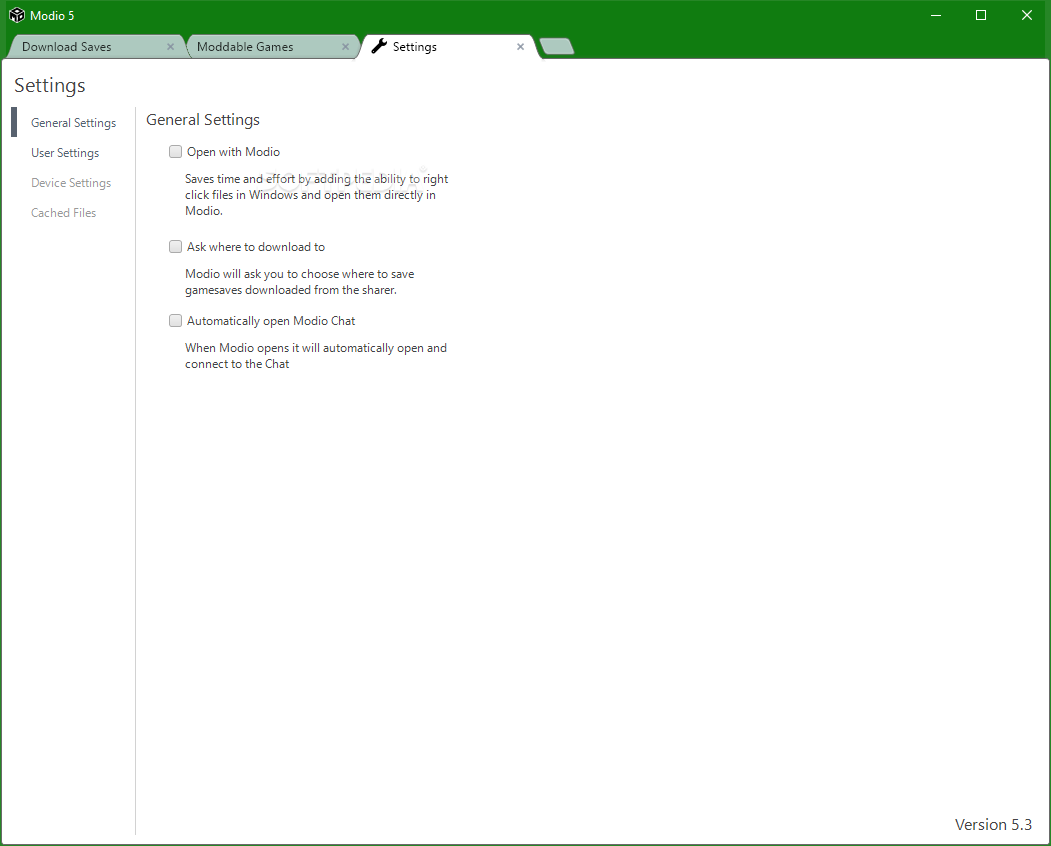The width and height of the screenshot is (1051, 846).
Task: Maximize the Modio 5 window
Action: pyautogui.click(x=981, y=15)
